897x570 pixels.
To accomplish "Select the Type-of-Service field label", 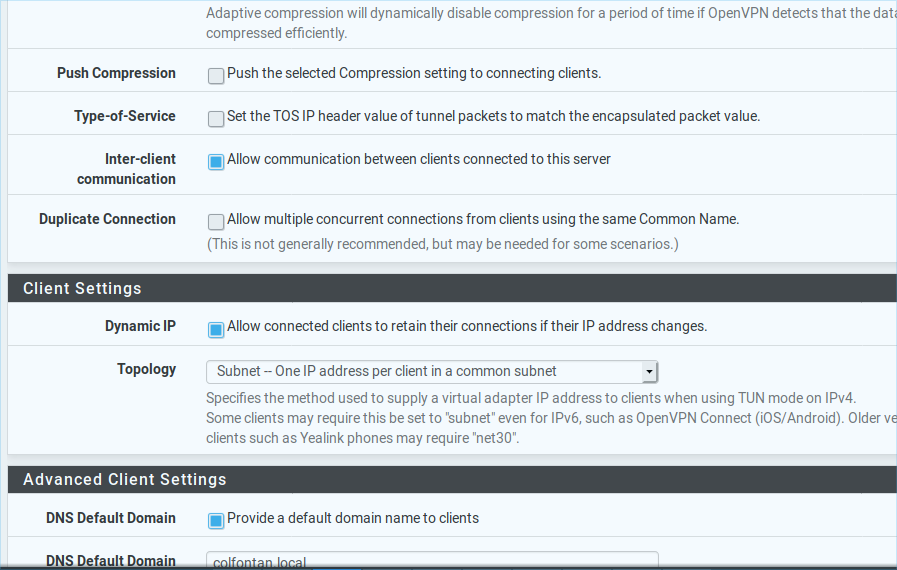I will [124, 116].
